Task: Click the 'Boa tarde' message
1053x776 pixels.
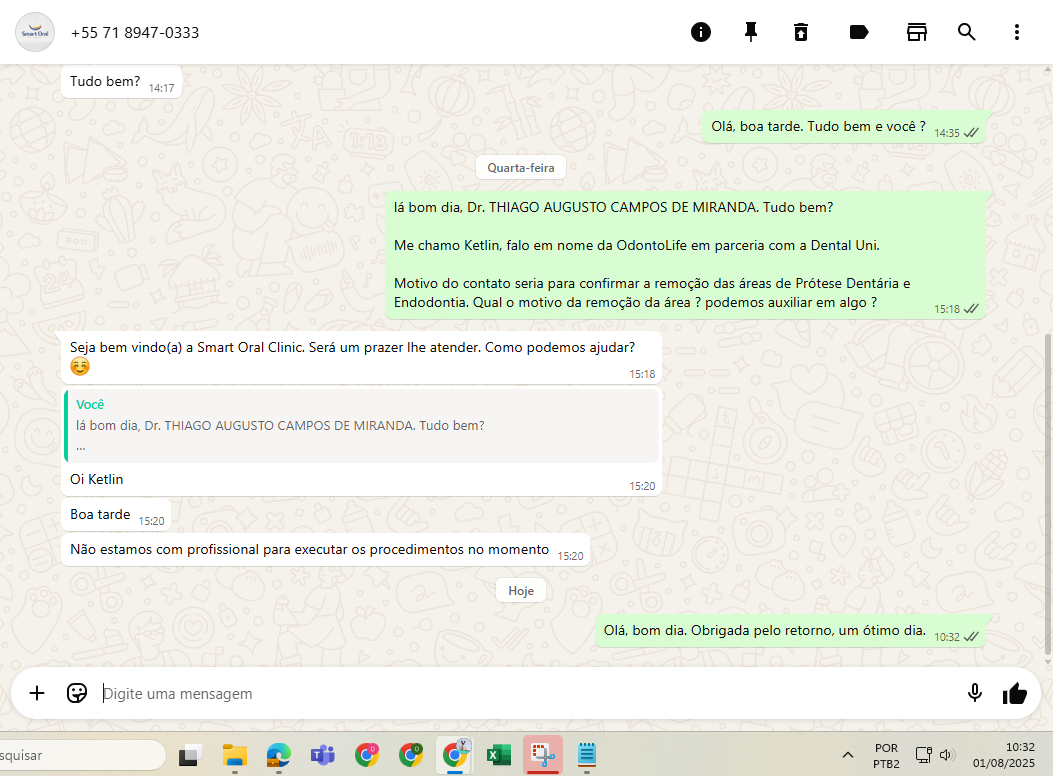Action: pos(116,515)
